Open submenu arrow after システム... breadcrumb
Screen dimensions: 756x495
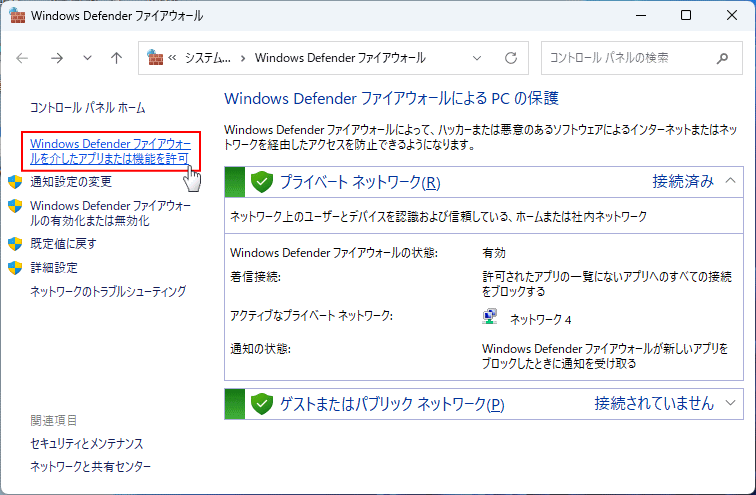(243, 58)
